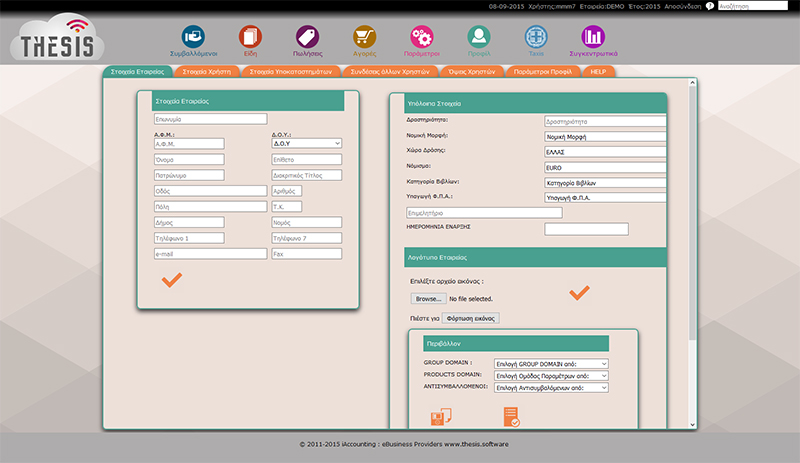Click the orange checkmark under company details
The width and height of the screenshot is (800, 463).
171,282
